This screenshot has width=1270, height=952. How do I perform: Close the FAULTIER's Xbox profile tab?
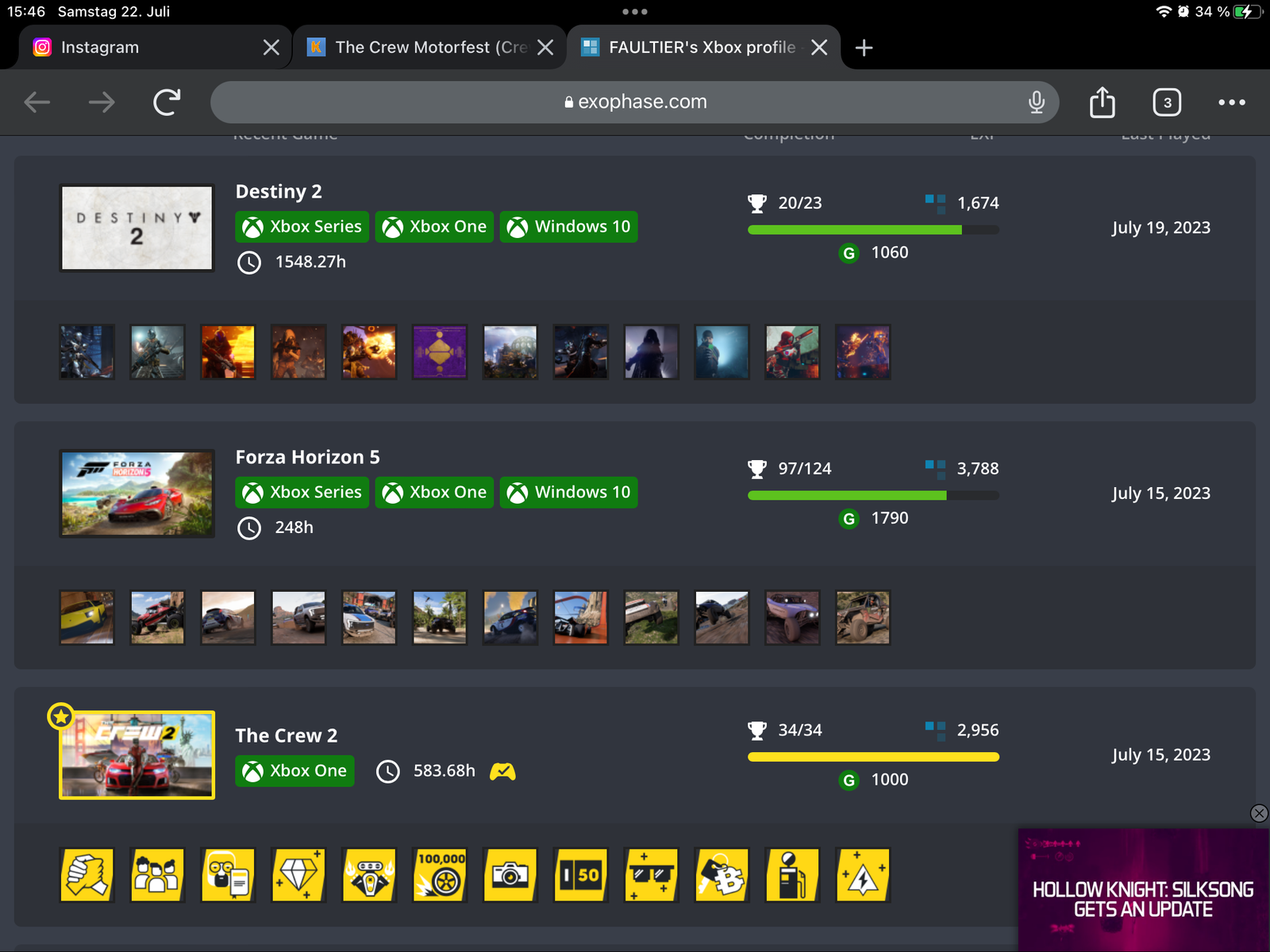tap(819, 48)
